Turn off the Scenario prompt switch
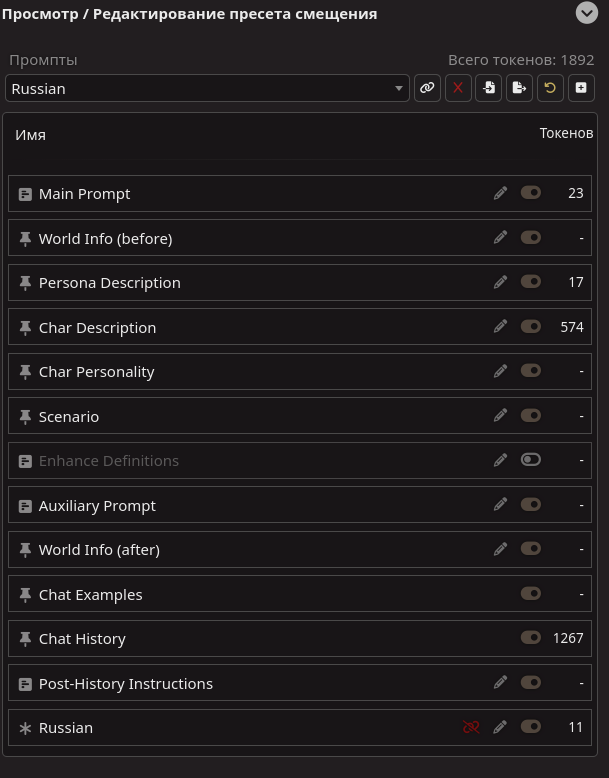The height and width of the screenshot is (778, 609). click(x=531, y=415)
